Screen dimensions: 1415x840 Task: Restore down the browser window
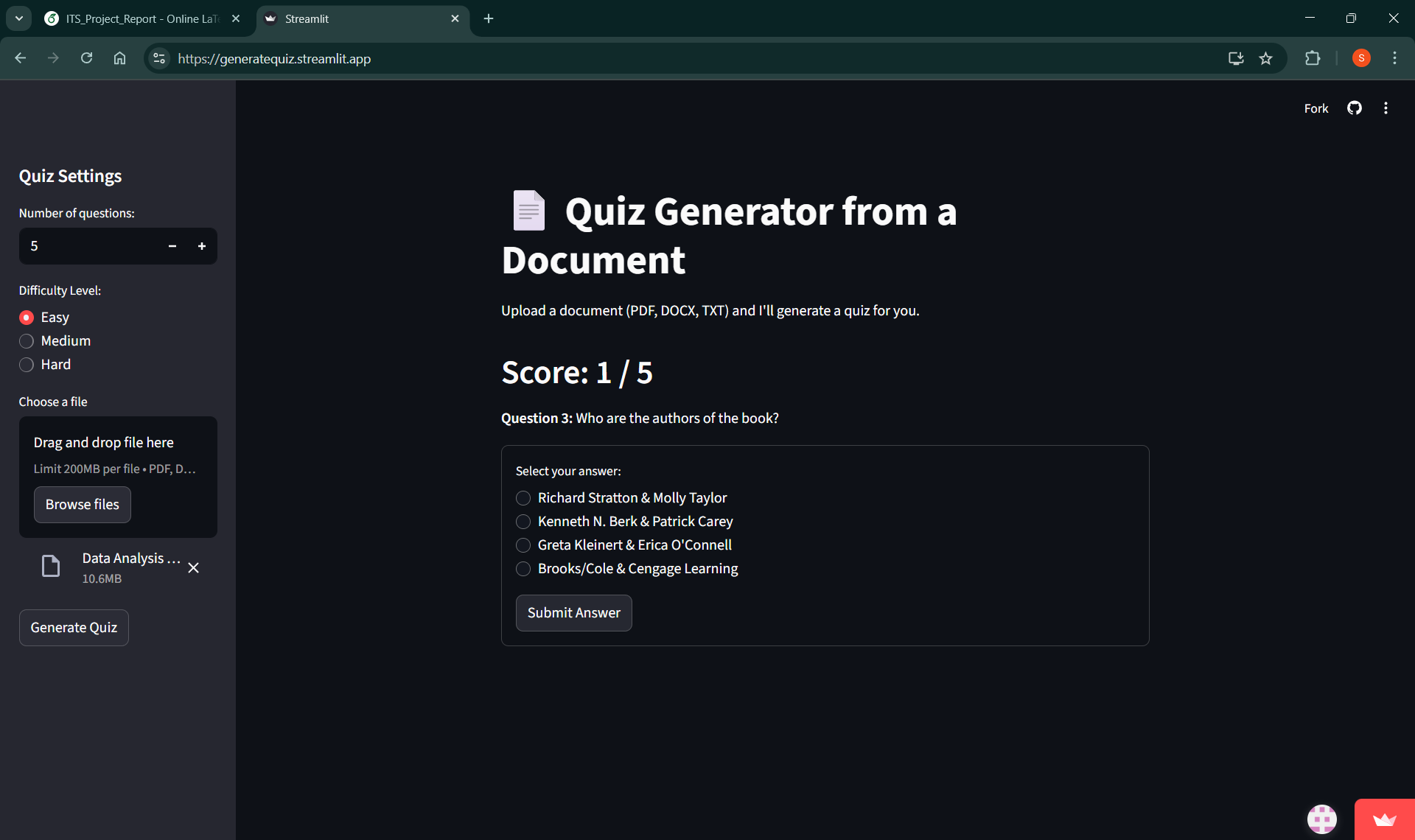(x=1351, y=18)
